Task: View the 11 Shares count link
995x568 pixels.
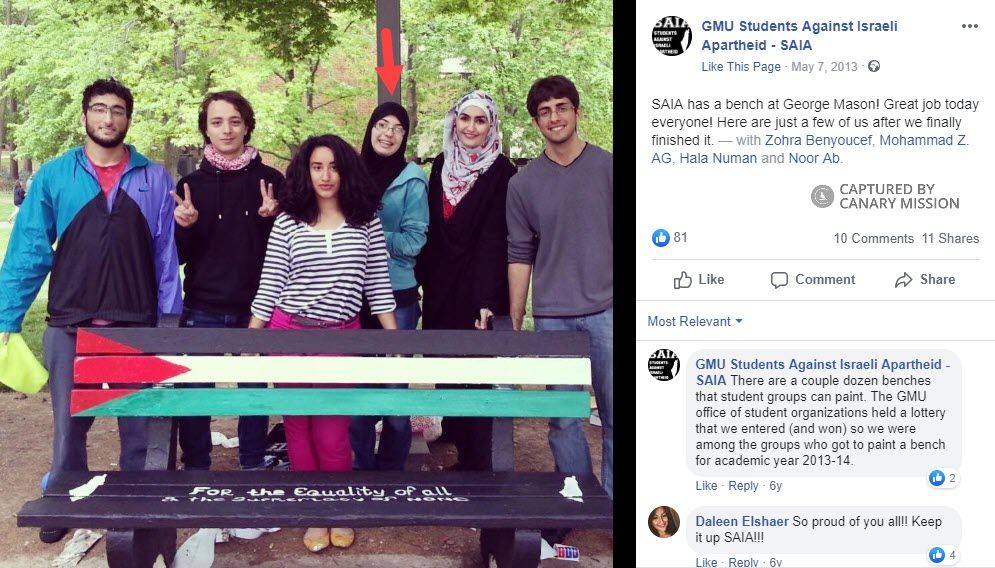Action: 950,239
